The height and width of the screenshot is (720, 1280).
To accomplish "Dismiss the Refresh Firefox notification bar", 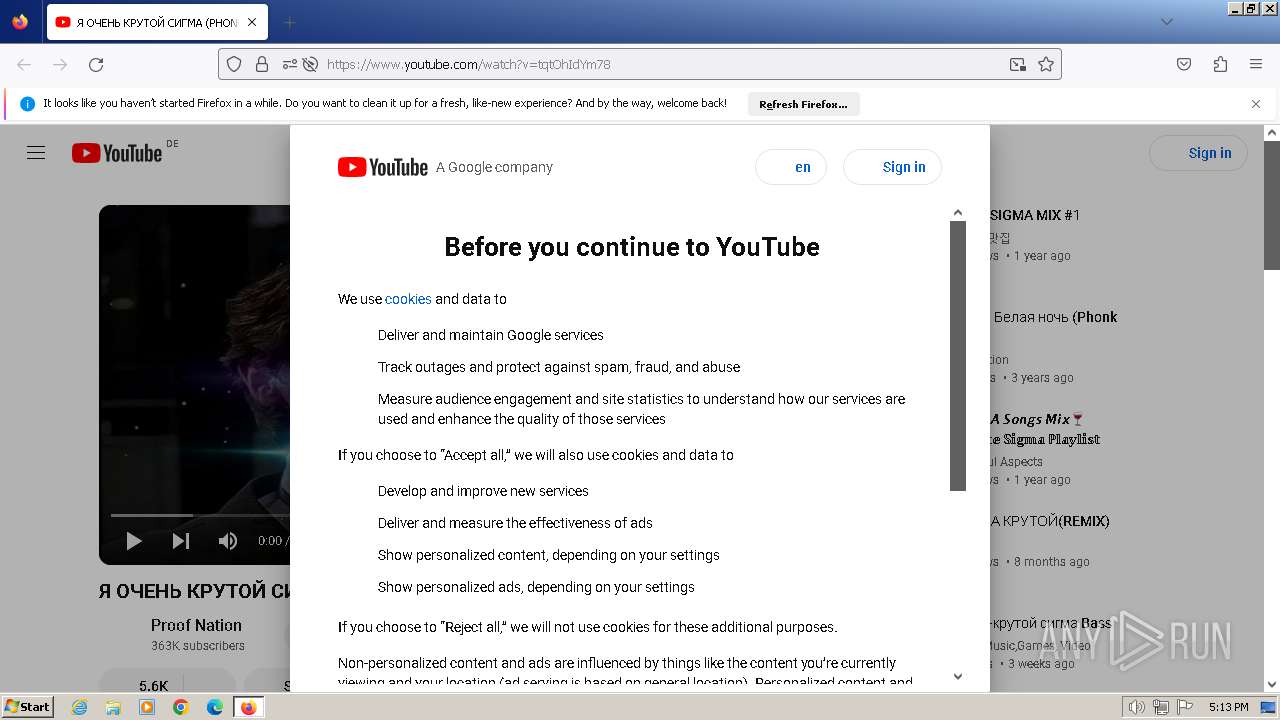I will (1256, 104).
